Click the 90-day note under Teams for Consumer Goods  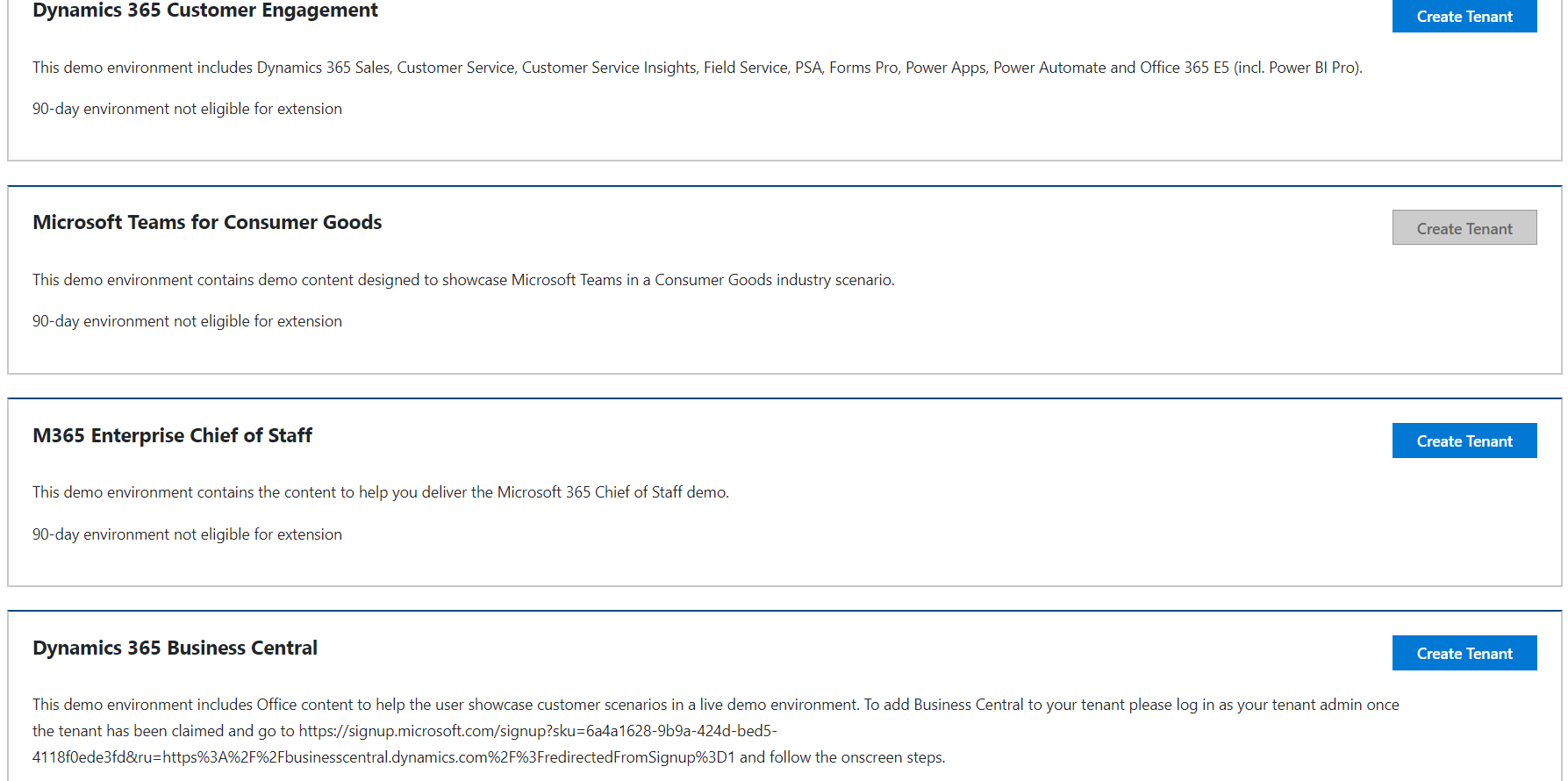coord(187,321)
